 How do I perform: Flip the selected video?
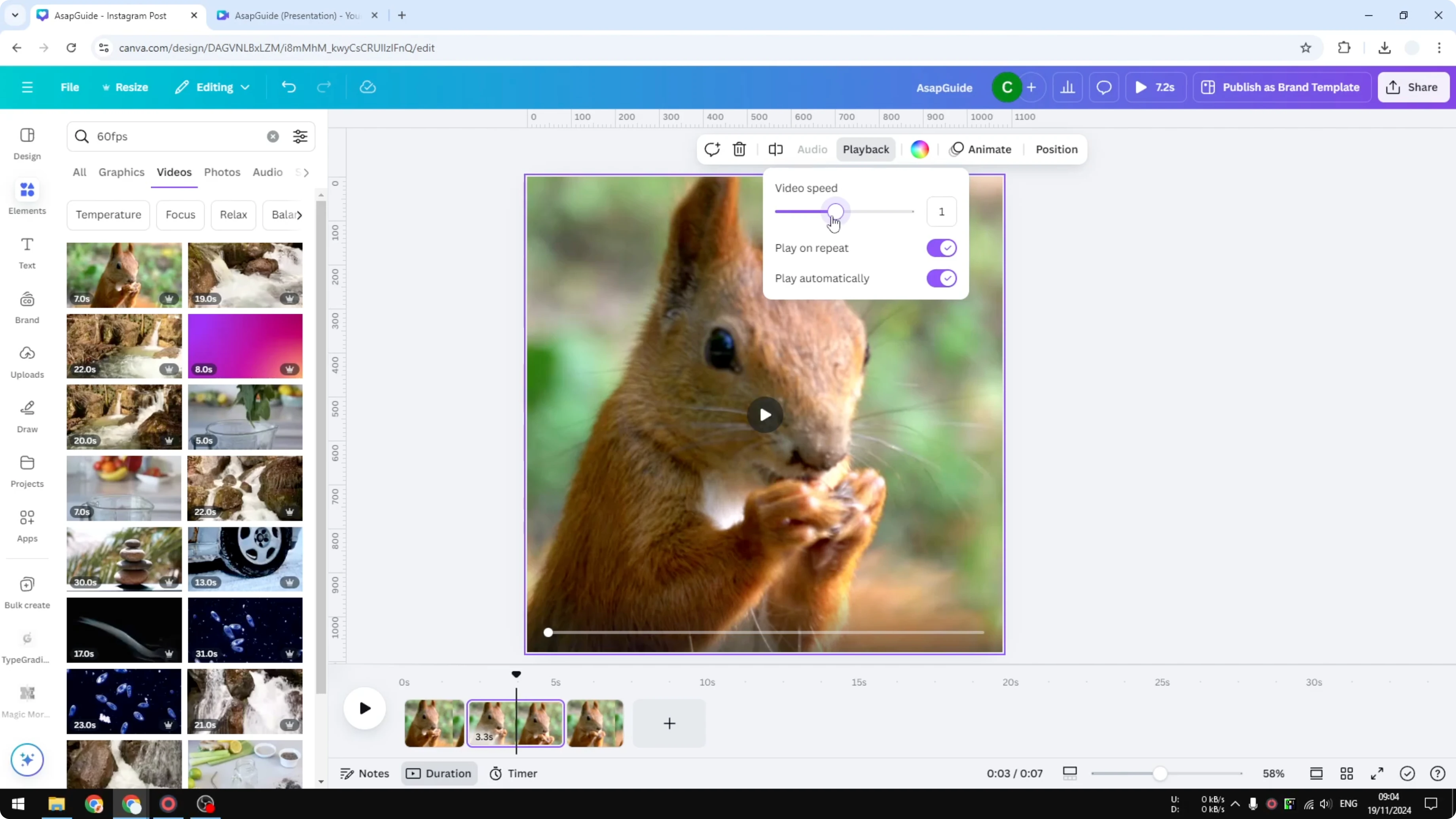click(x=775, y=149)
